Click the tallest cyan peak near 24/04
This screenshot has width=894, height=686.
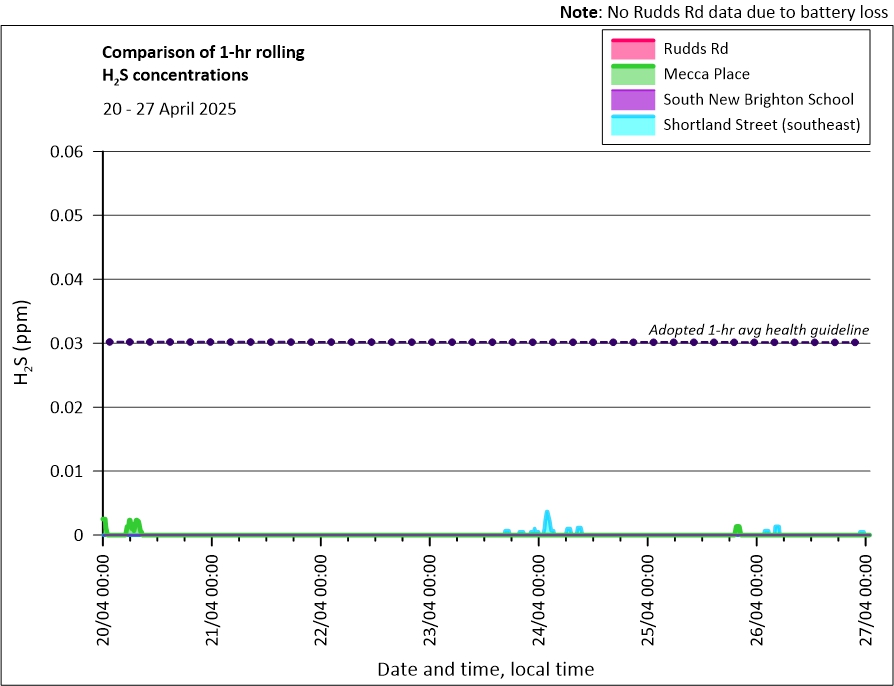(x=546, y=514)
